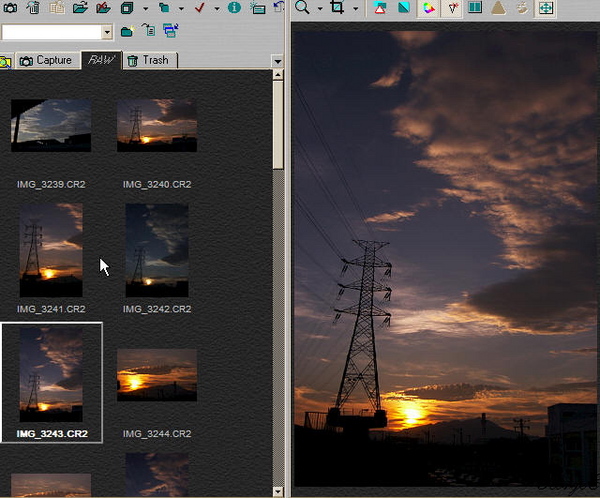600x498 pixels.
Task: Open the tab list dropdown arrow
Action: tap(277, 61)
